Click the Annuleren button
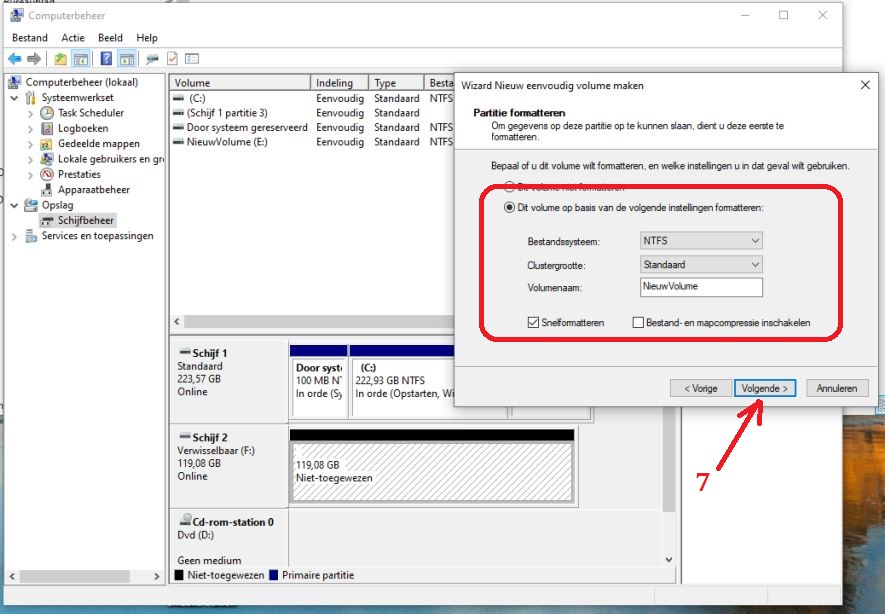The image size is (885, 614). tap(837, 388)
